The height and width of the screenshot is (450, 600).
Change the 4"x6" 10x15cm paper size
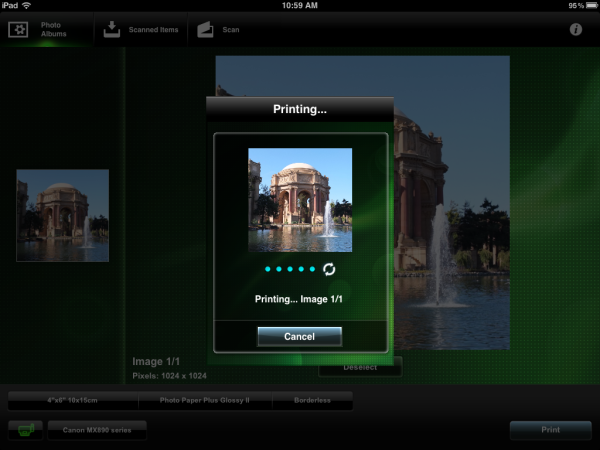(x=72, y=400)
